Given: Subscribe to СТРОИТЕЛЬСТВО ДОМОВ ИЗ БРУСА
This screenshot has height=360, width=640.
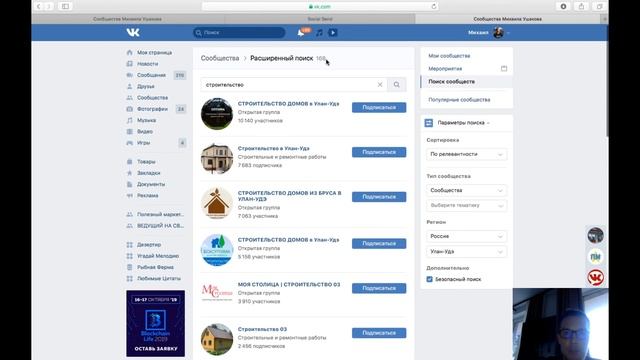Looking at the screenshot, I should [x=379, y=197].
